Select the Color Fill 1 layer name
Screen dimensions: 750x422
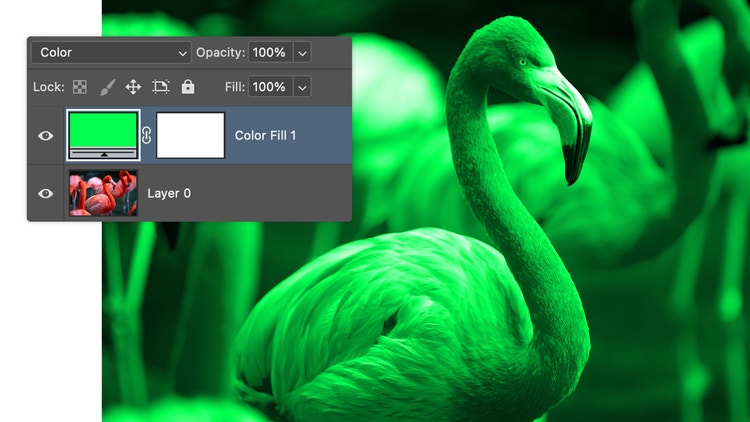[x=265, y=135]
